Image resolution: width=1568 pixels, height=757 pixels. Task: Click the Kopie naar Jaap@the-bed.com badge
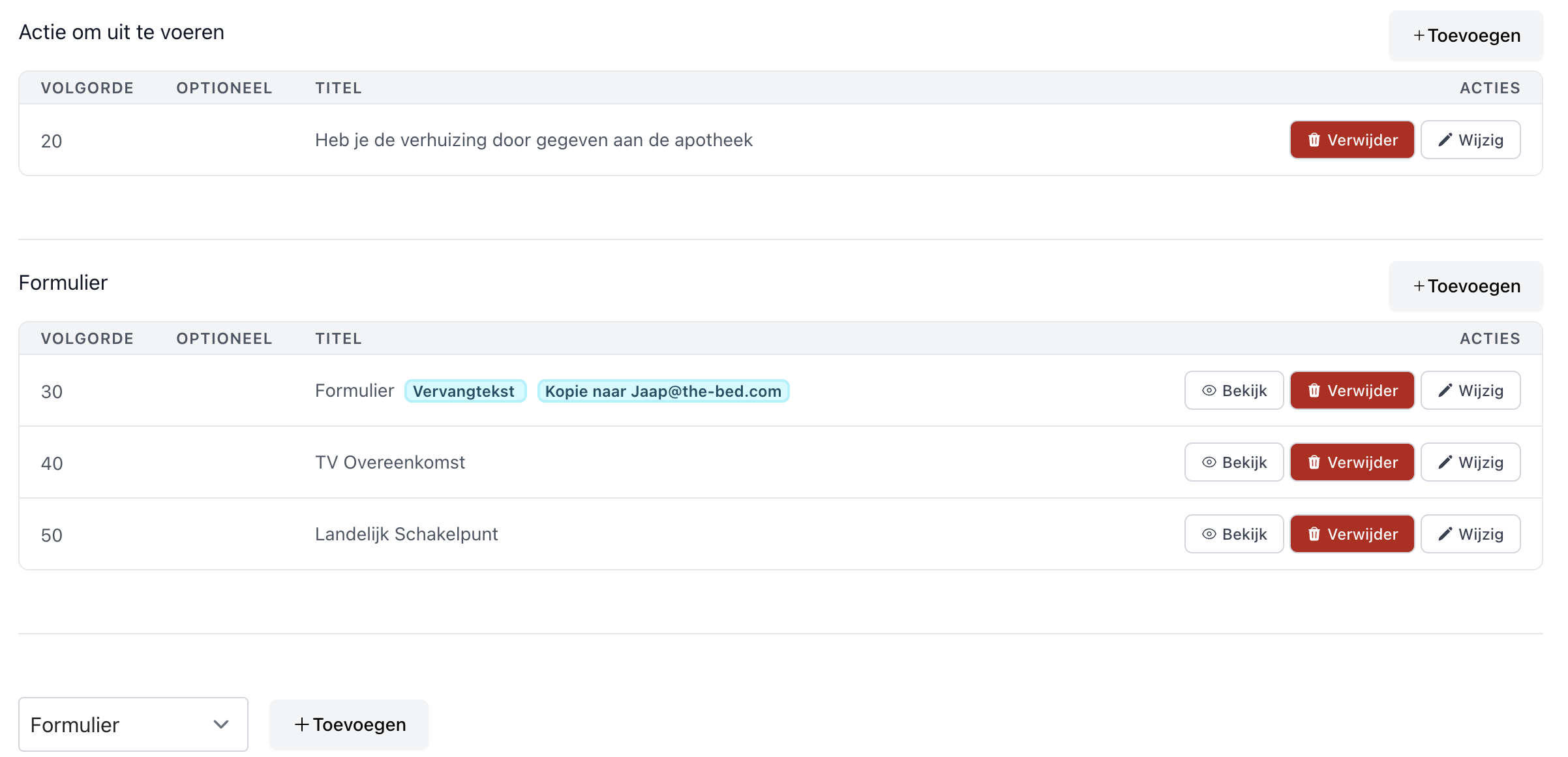663,392
